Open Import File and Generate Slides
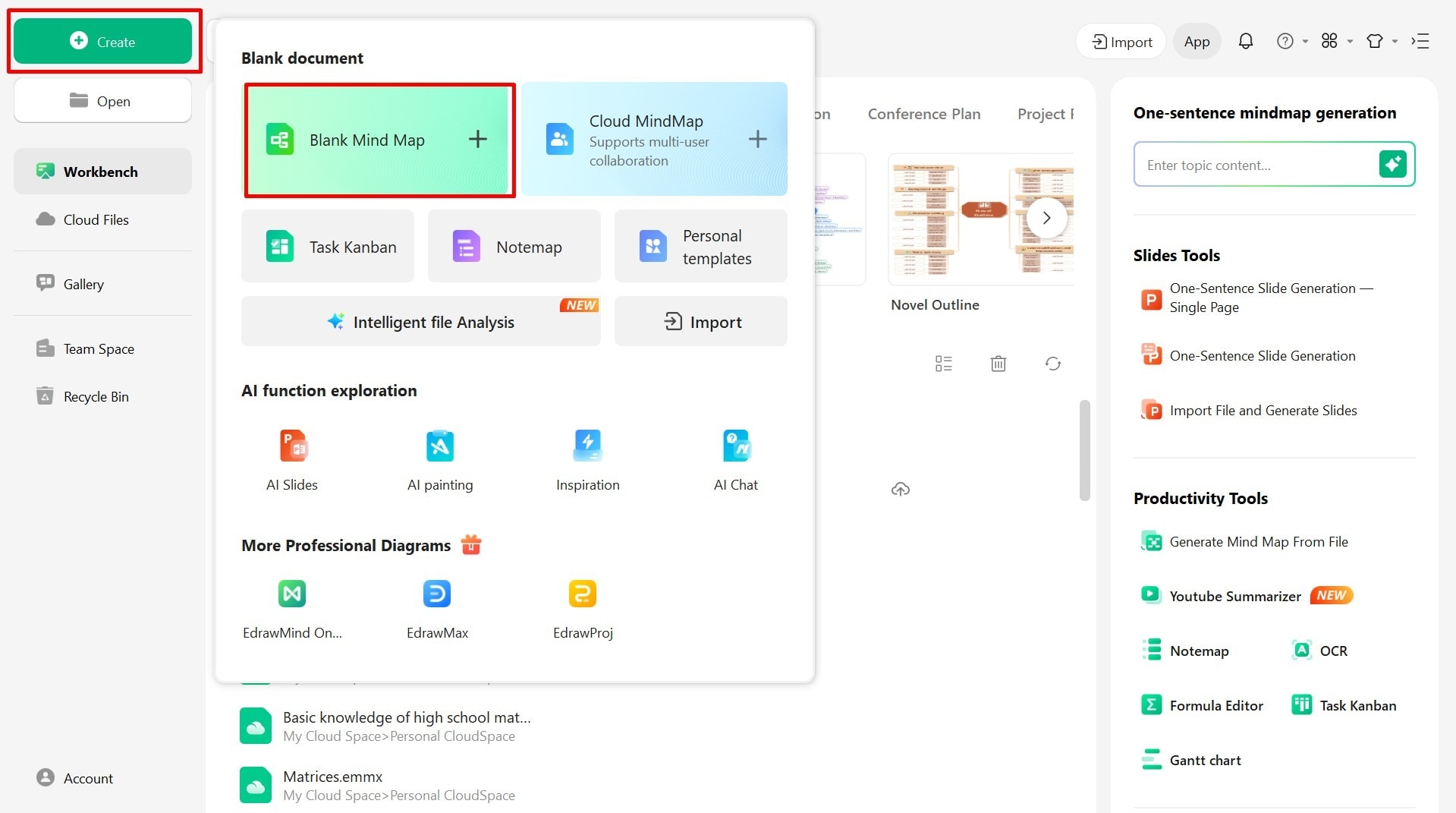The width and height of the screenshot is (1456, 813). 1249,410
